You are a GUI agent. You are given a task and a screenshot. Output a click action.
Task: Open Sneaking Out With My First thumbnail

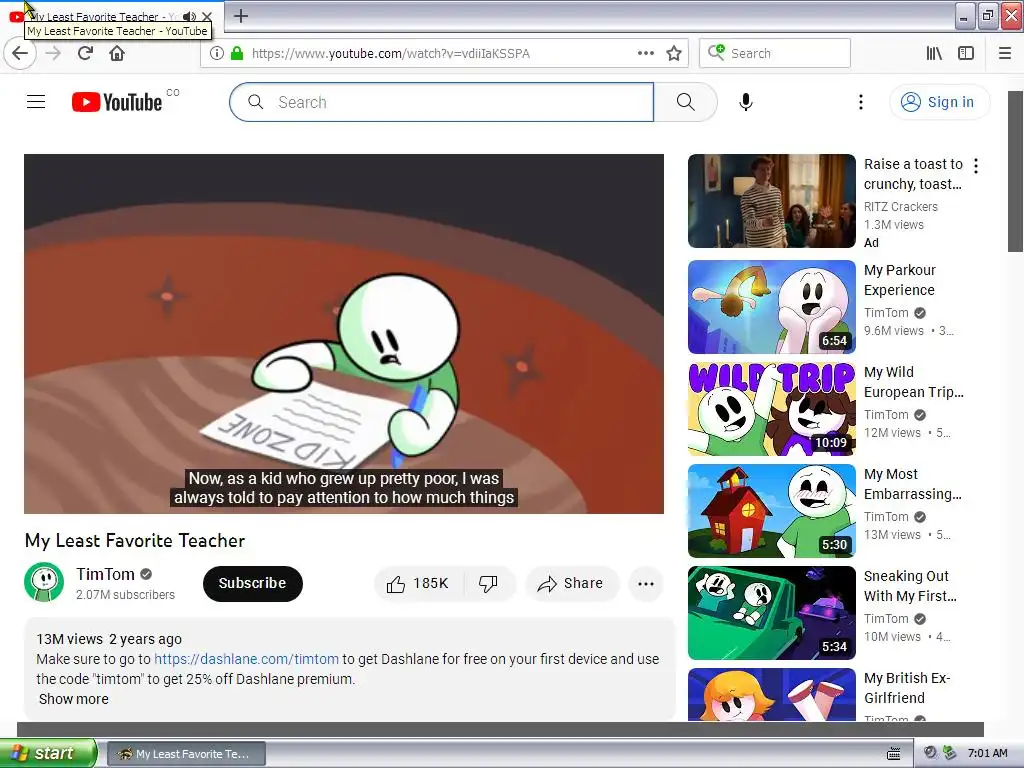point(771,613)
